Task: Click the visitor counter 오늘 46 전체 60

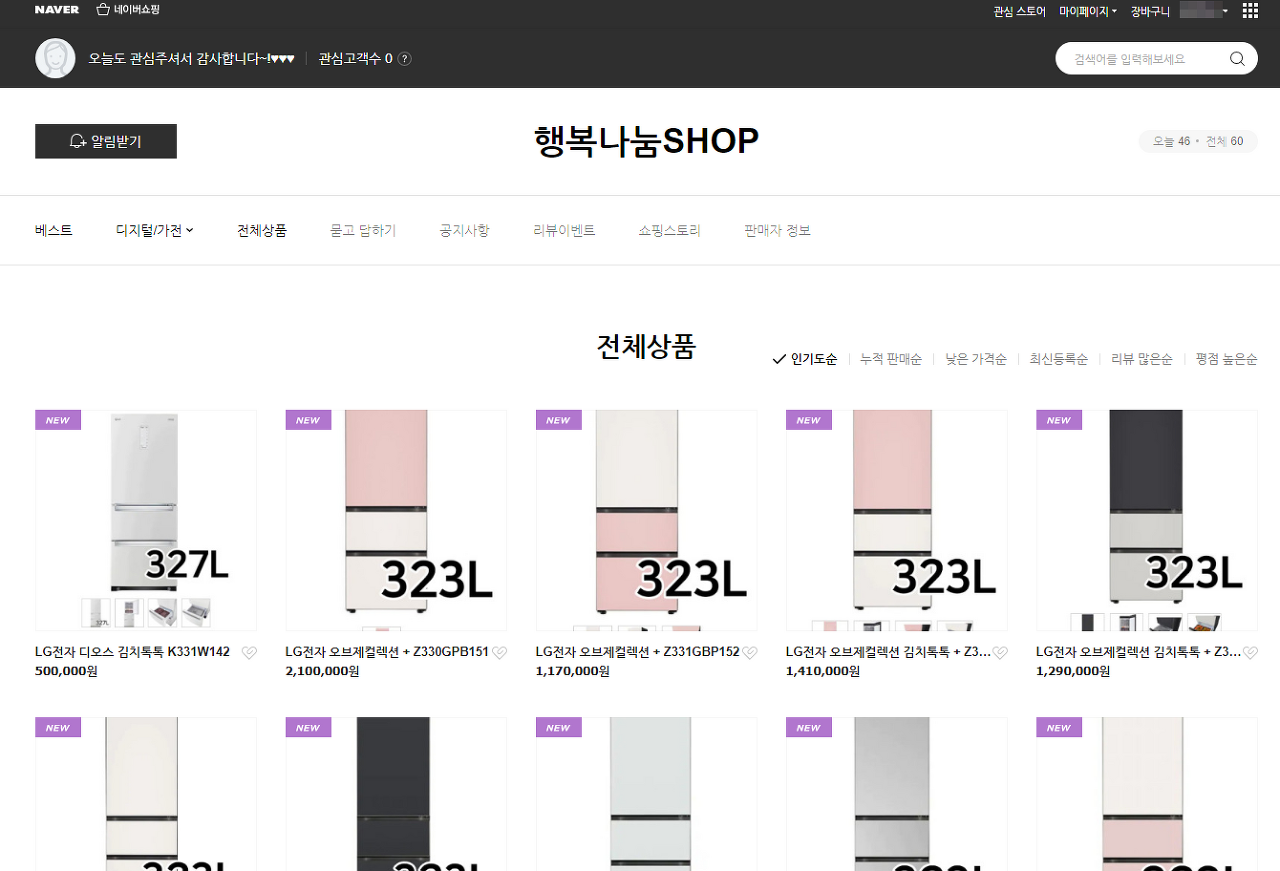Action: (x=1198, y=141)
